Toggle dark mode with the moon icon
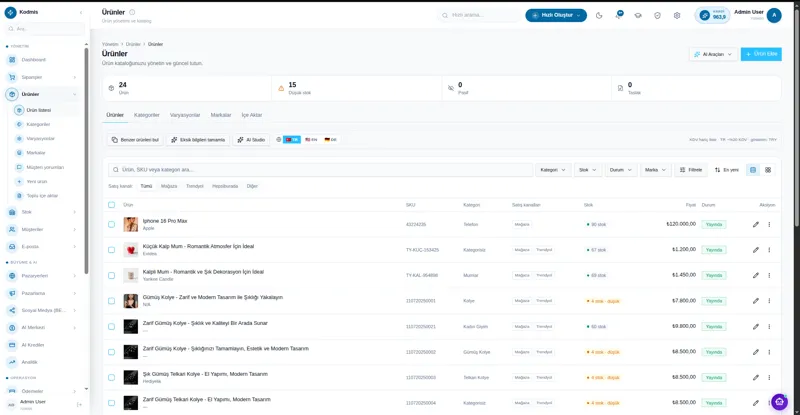Screen dimensions: 800x415 pos(599,15)
